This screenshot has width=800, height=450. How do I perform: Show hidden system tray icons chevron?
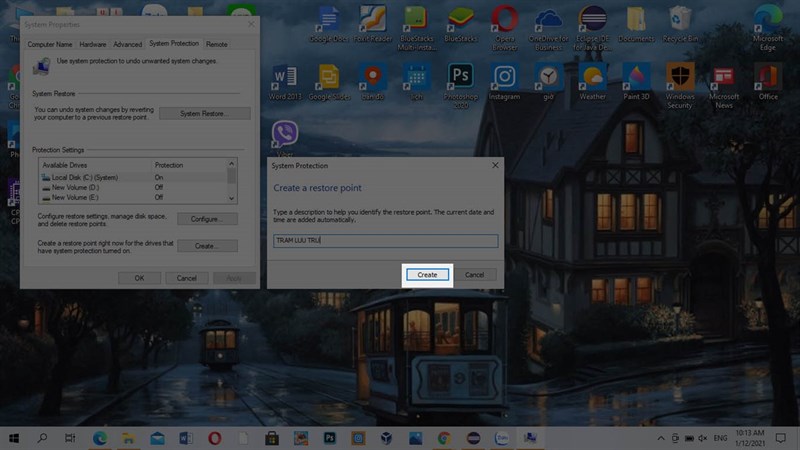661,438
